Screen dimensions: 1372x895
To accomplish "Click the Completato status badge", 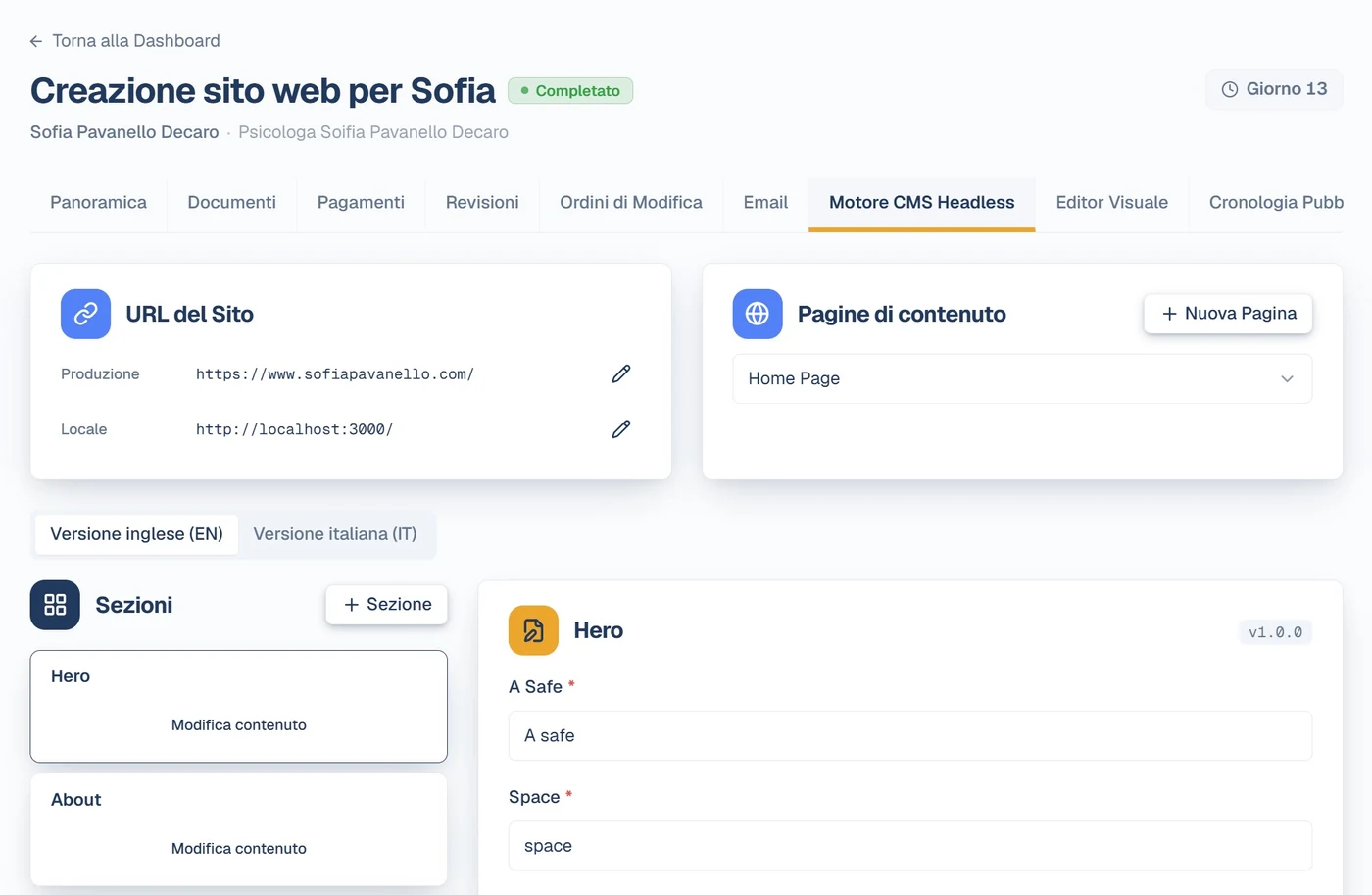I will coord(570,91).
